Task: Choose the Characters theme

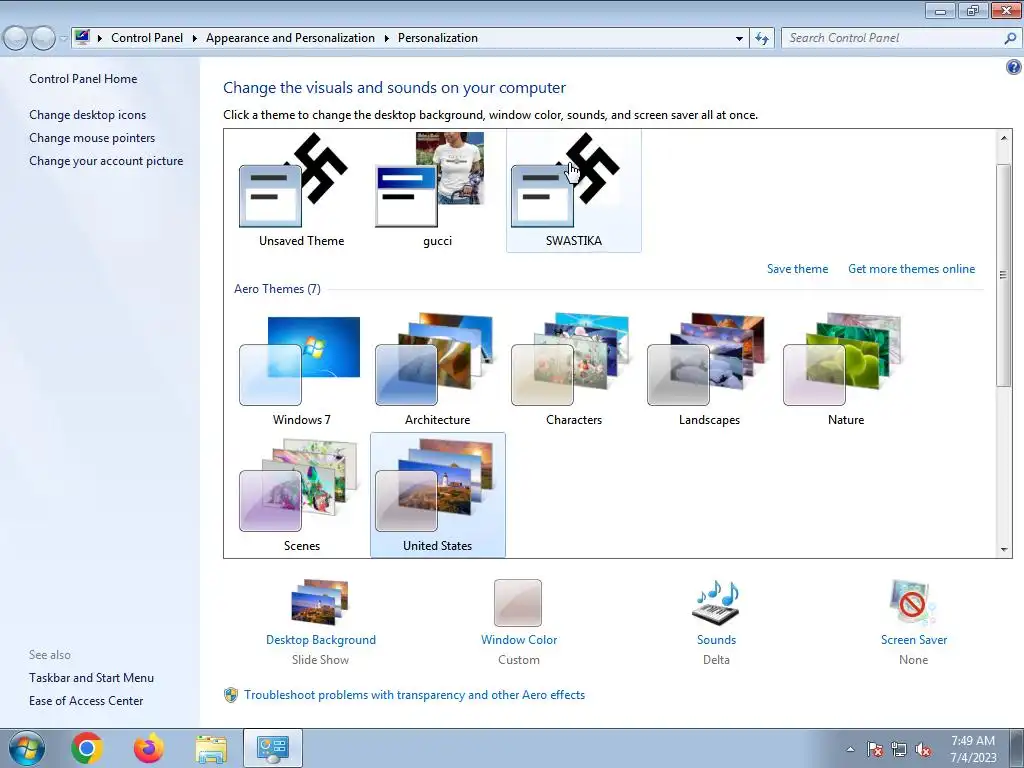Action: click(573, 370)
